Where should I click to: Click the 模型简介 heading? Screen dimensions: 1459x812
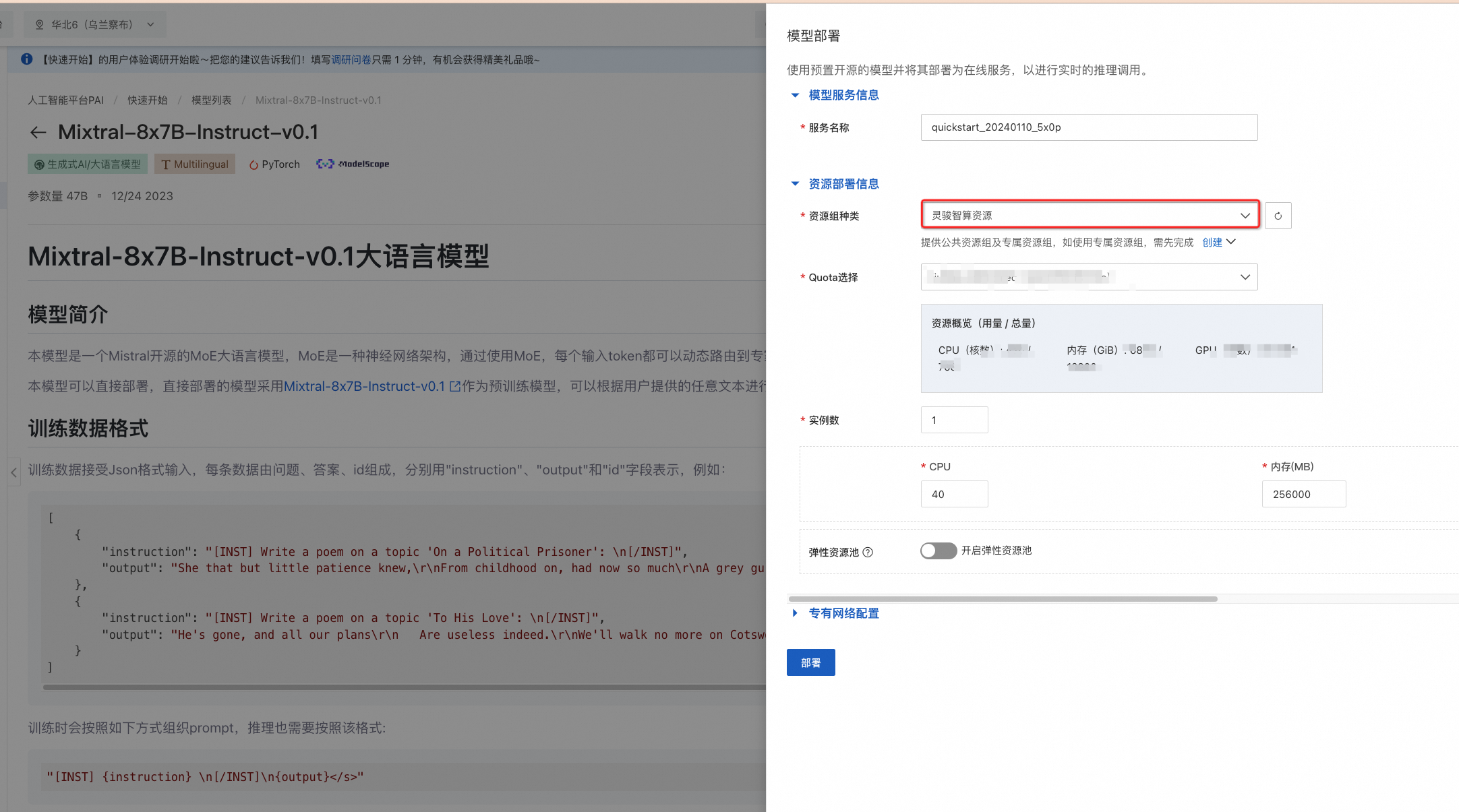[68, 314]
